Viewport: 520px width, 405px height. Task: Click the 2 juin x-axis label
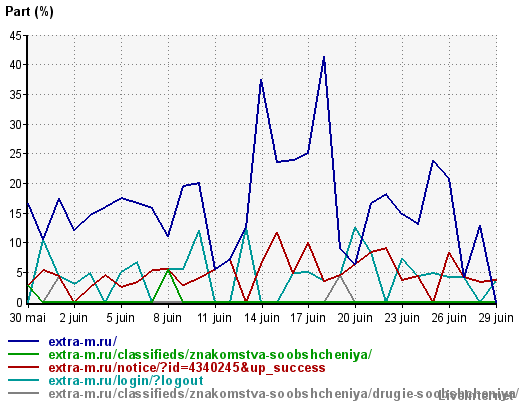[x=74, y=318]
